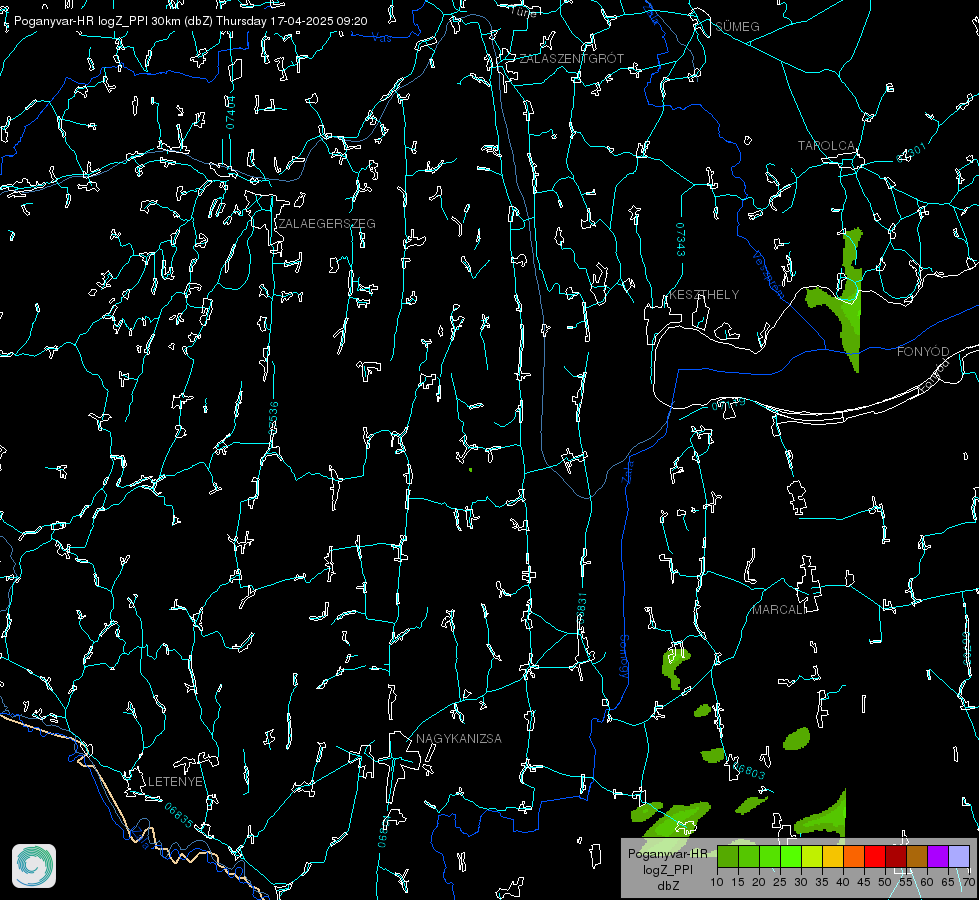The width and height of the screenshot is (979, 900).
Task: Select the brown 55-60 dBZ legend swatch
Action: click(917, 856)
